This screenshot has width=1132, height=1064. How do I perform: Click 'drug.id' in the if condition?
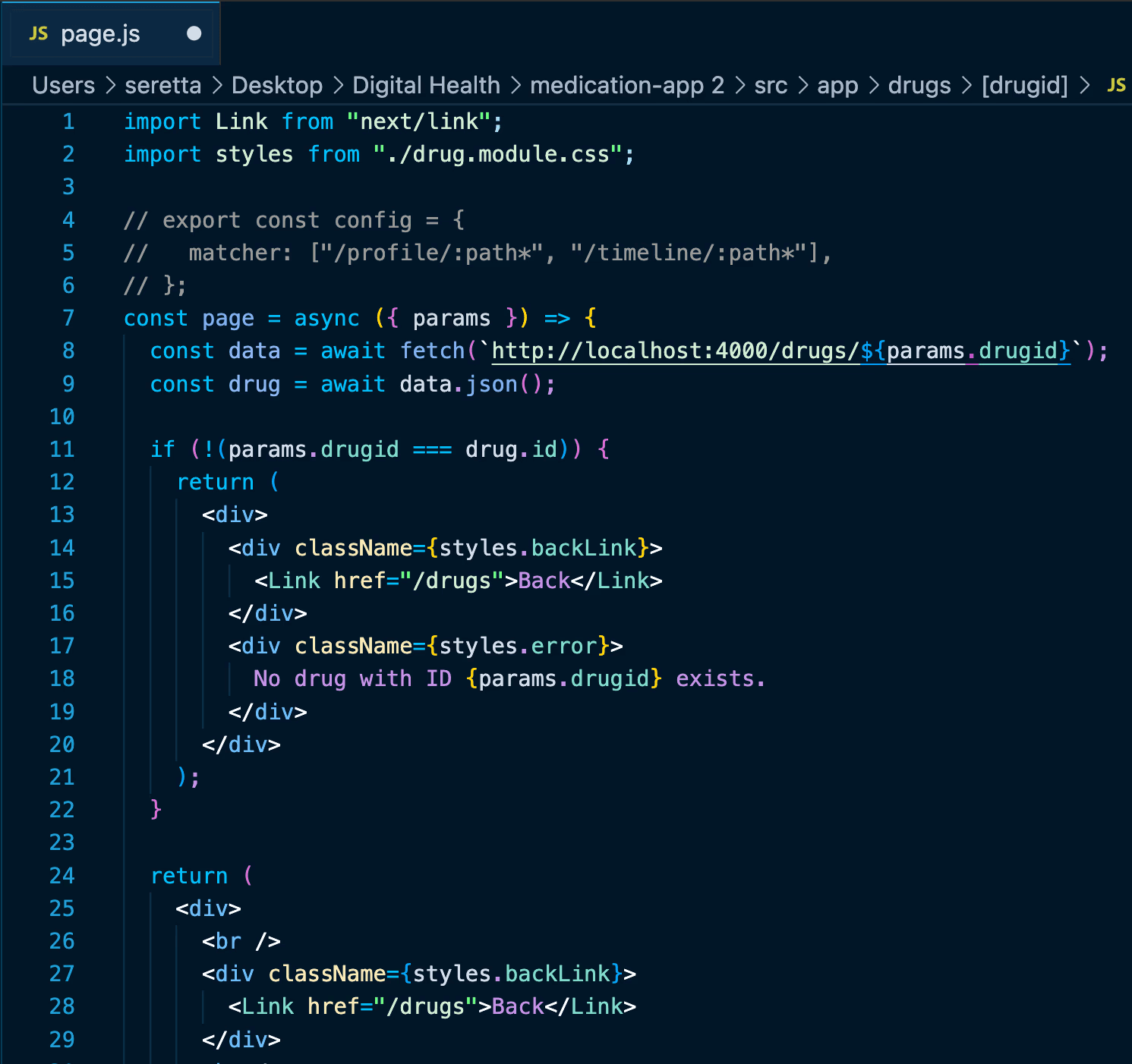click(x=512, y=449)
